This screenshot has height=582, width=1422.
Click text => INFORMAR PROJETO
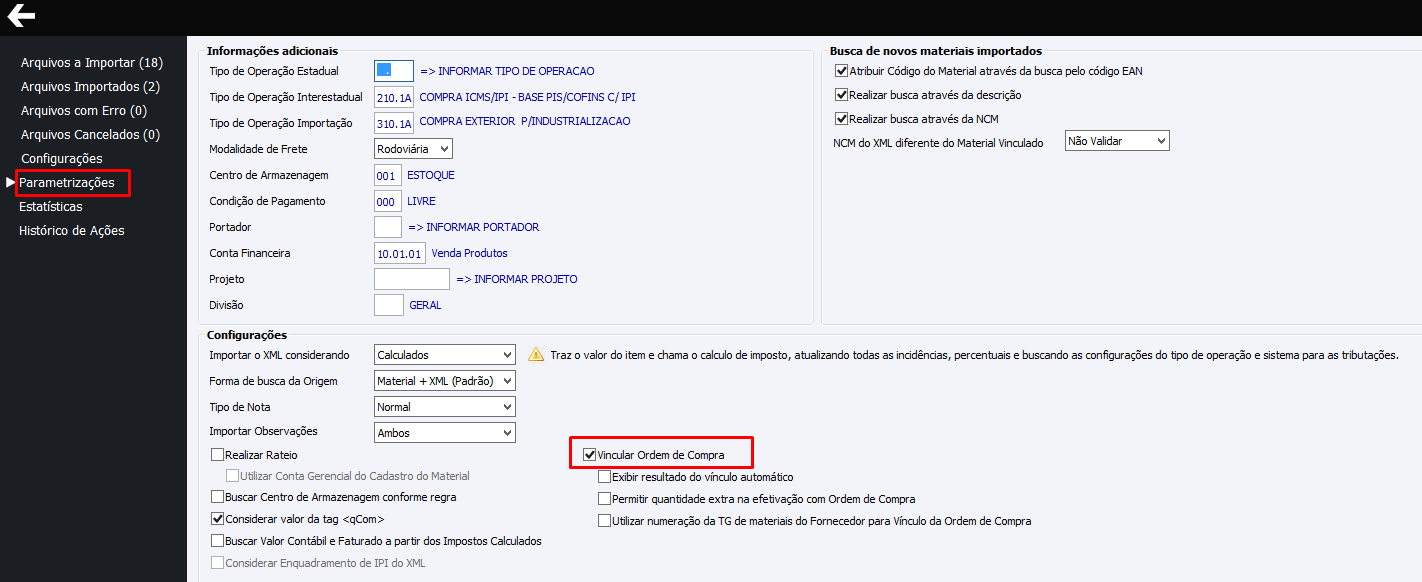tap(516, 279)
